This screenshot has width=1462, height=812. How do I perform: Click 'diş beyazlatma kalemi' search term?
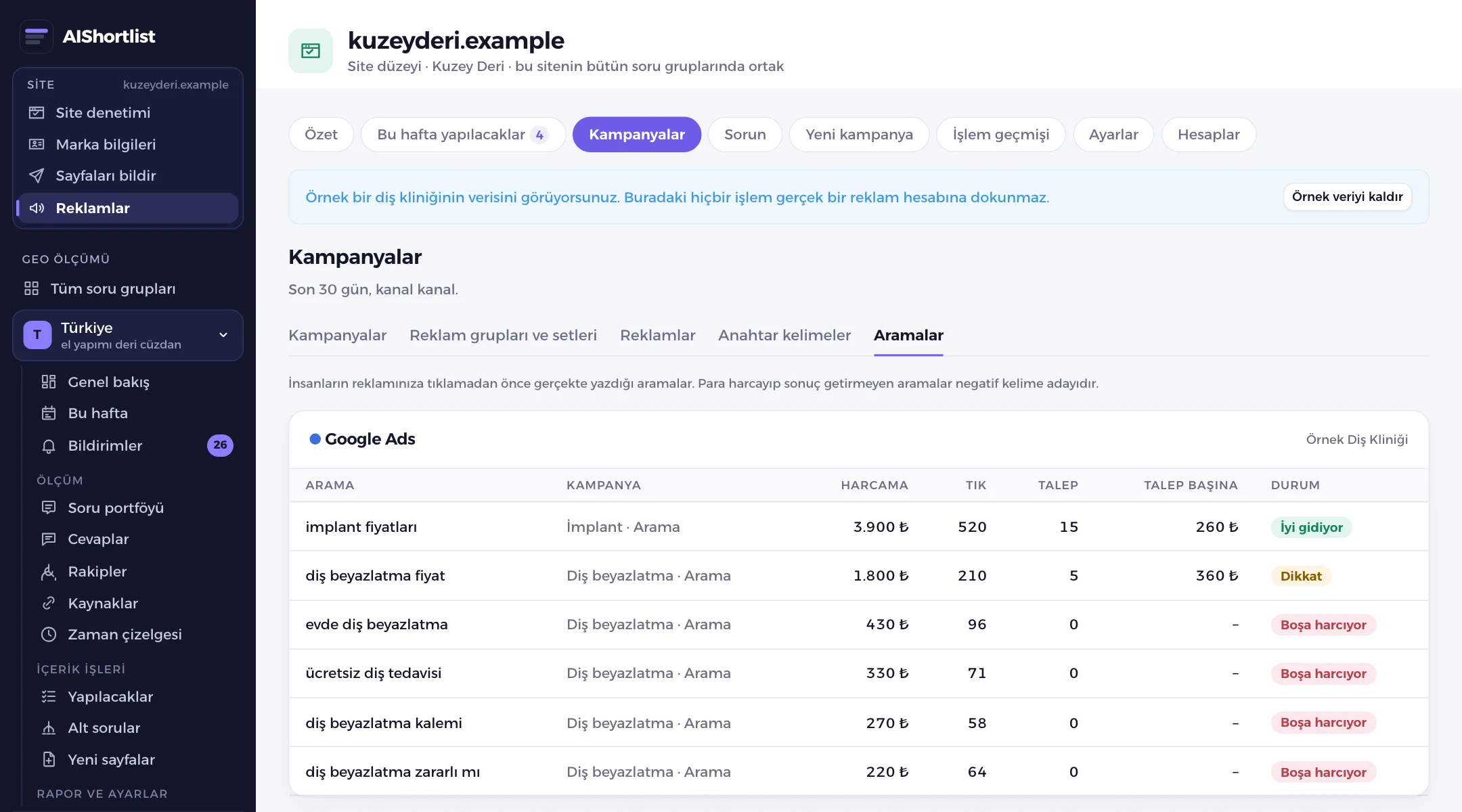(x=384, y=723)
